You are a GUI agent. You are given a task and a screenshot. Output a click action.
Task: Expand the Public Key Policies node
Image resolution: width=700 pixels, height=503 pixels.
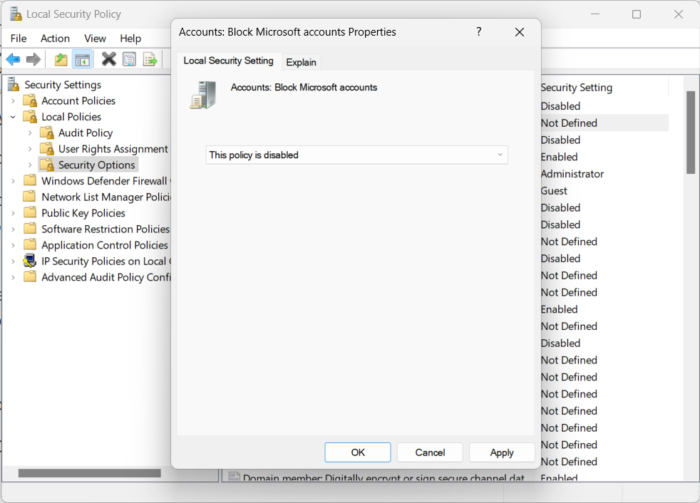pos(13,213)
